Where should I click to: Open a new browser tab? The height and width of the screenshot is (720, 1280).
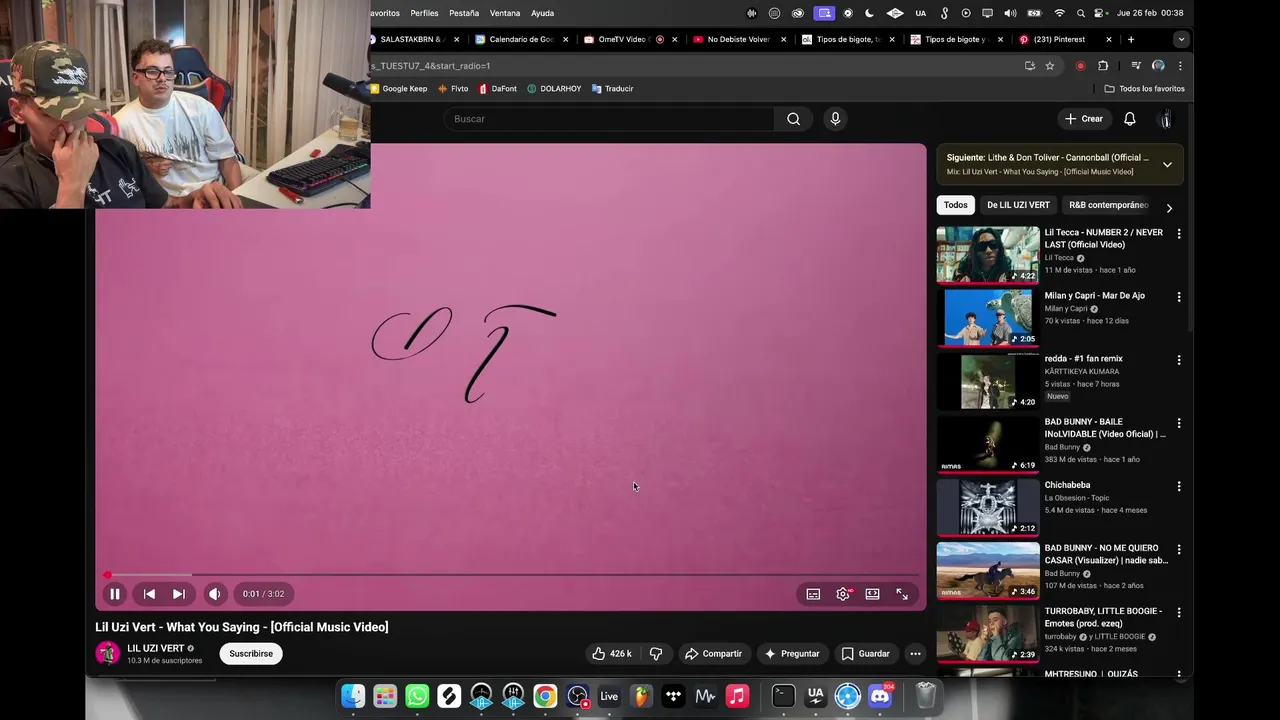tap(1131, 40)
